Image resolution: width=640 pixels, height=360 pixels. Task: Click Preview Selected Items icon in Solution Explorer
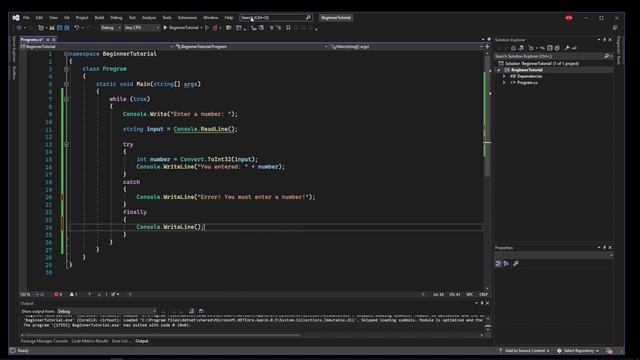[x=574, y=48]
